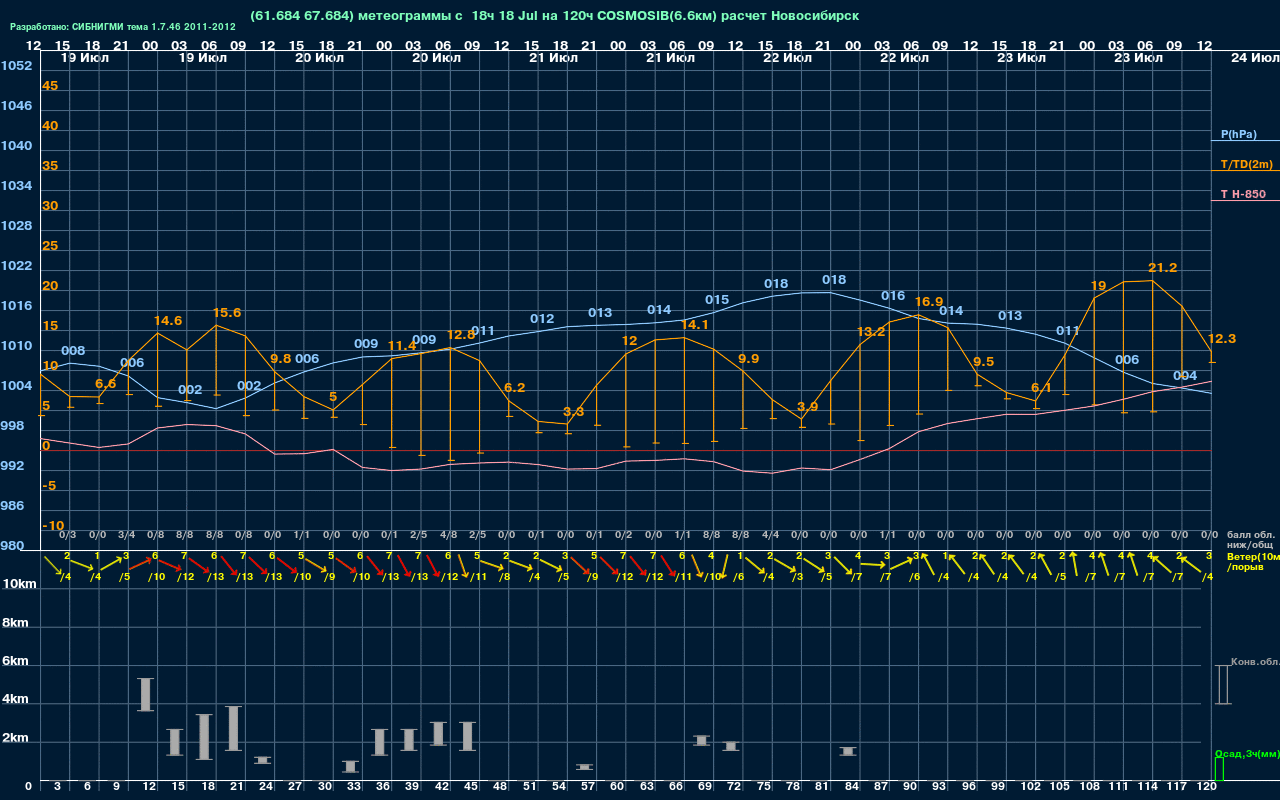
Task: Click the 3 forecast hour label
Action: point(57,787)
